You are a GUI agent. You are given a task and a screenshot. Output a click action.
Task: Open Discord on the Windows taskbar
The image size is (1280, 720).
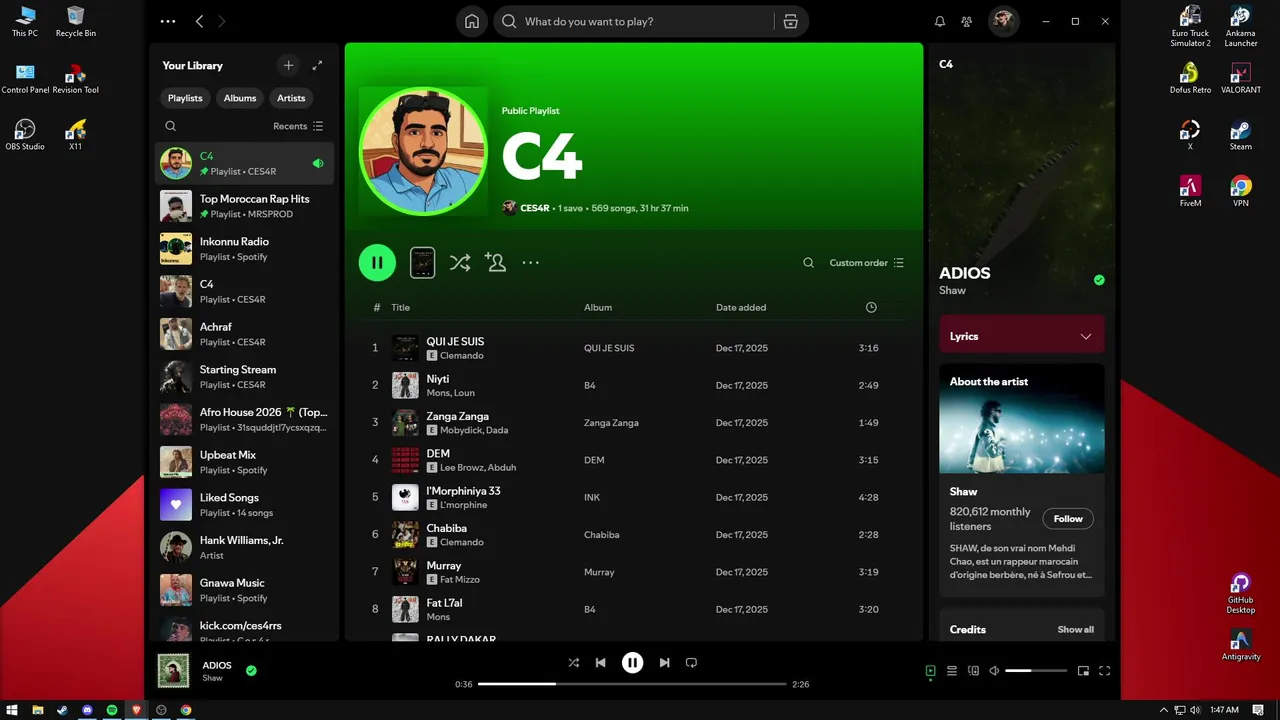(87, 710)
